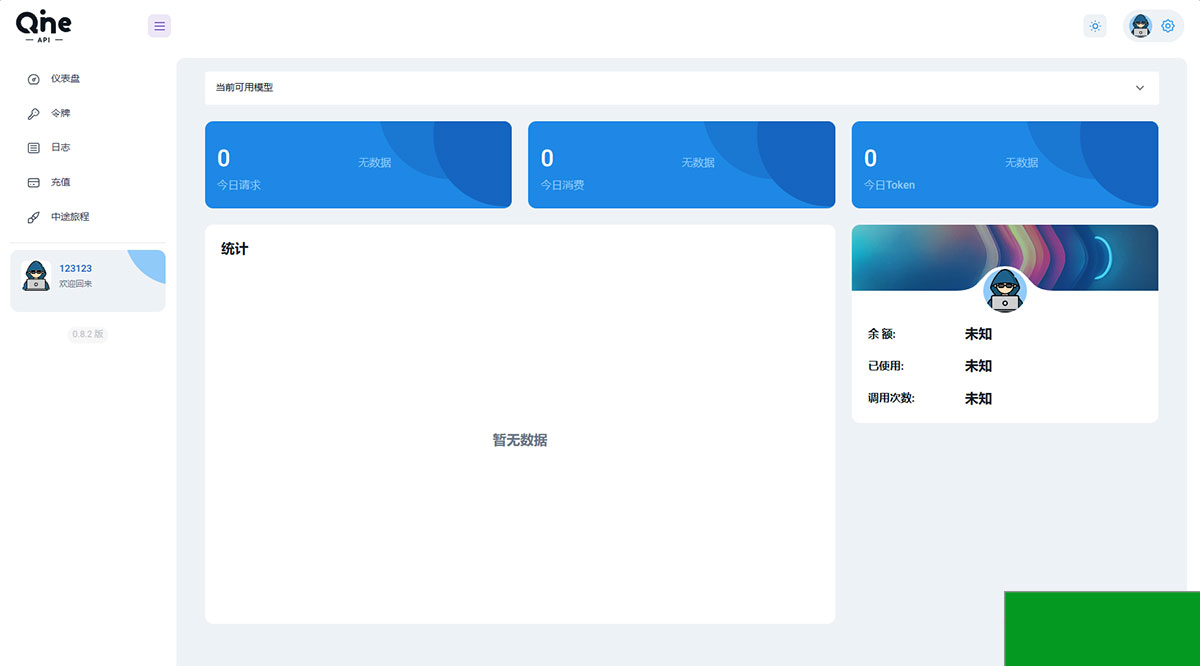Click sidebar user avatar next to 123123
The image size is (1200, 666).
click(x=36, y=276)
